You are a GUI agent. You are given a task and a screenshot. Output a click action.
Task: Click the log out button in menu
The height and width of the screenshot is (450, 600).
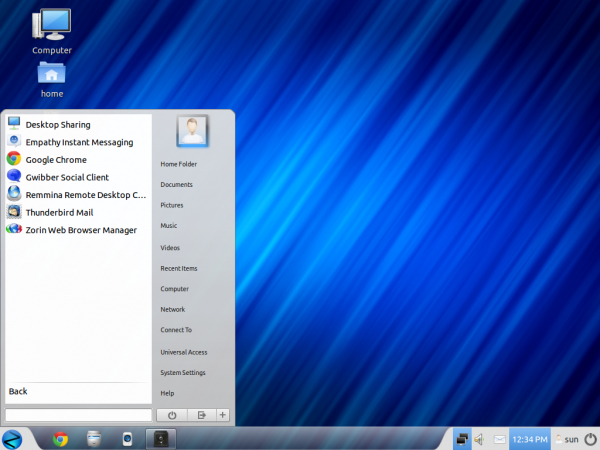pos(202,415)
